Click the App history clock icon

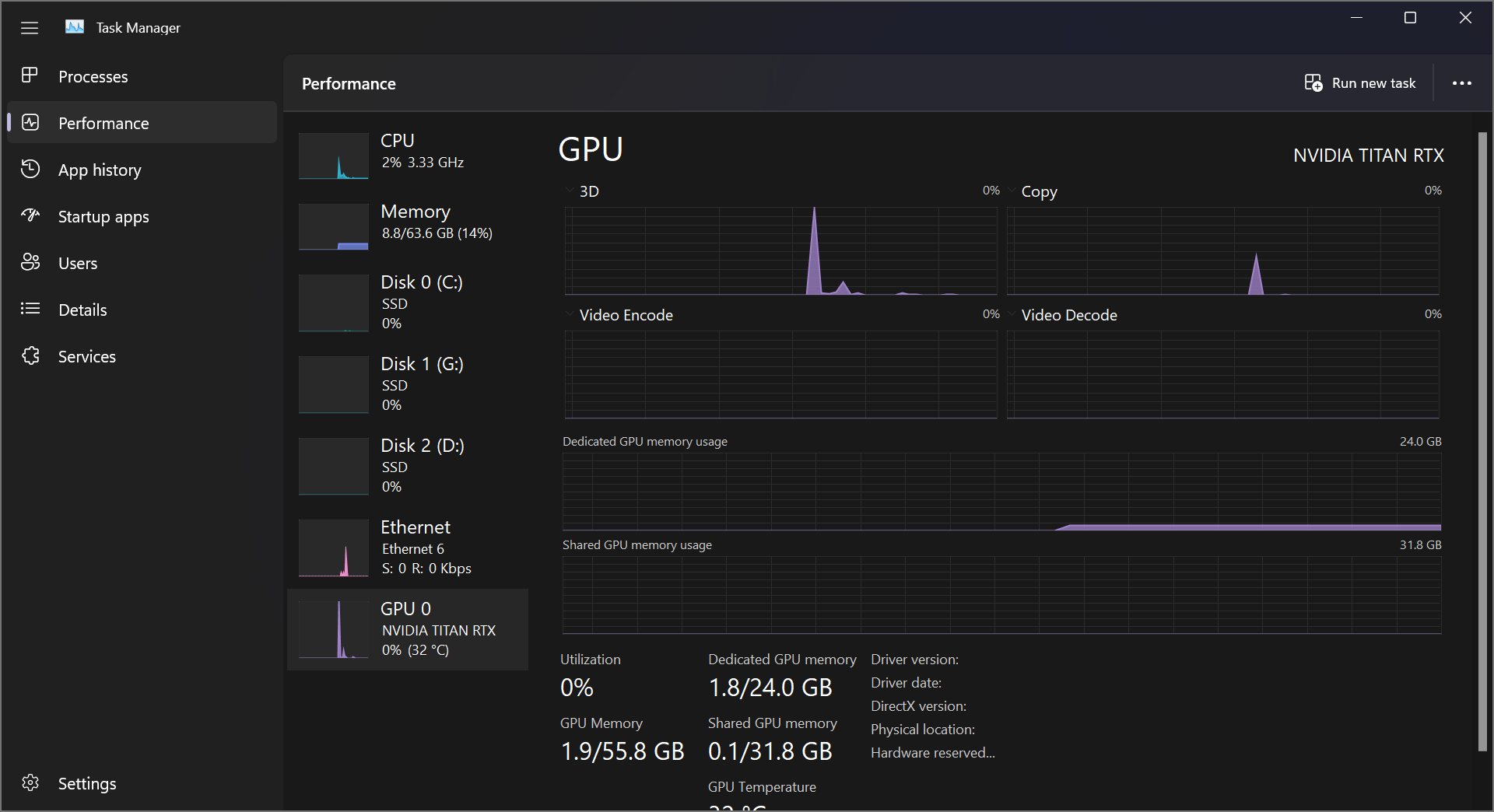pos(30,169)
